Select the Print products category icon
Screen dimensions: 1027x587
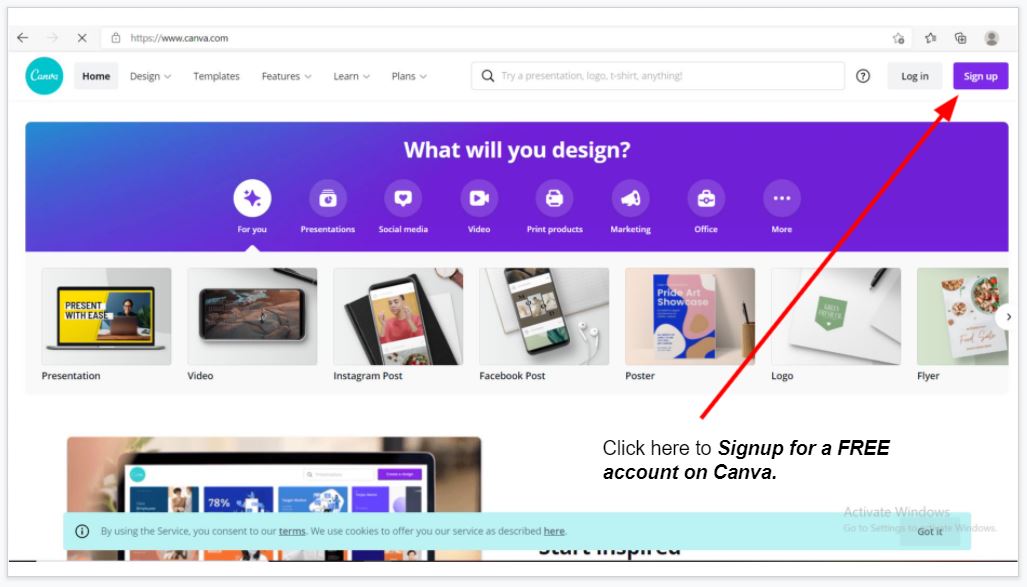pyautogui.click(x=555, y=198)
